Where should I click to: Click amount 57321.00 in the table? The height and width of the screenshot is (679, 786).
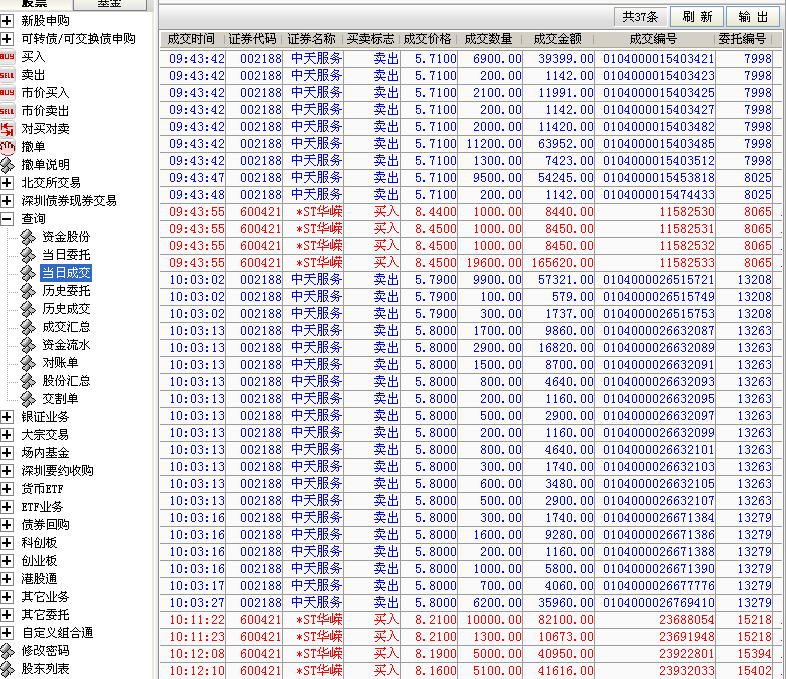[x=566, y=280]
